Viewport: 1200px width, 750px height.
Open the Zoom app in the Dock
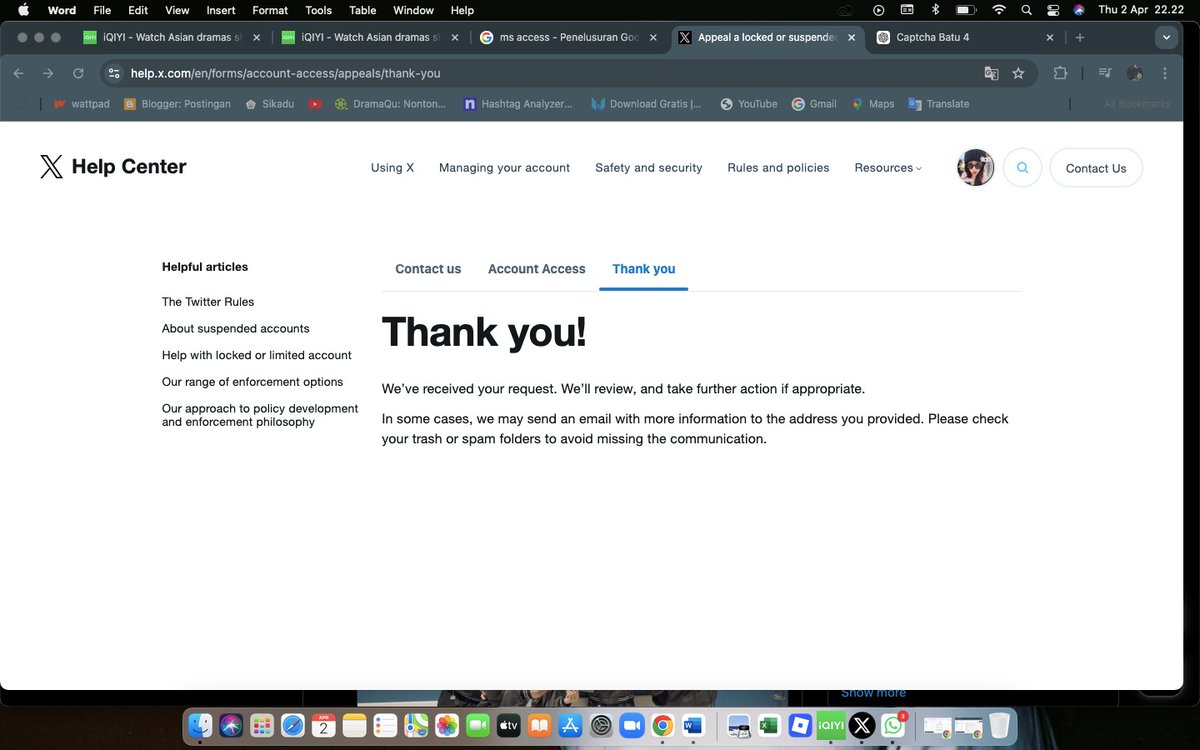point(631,725)
